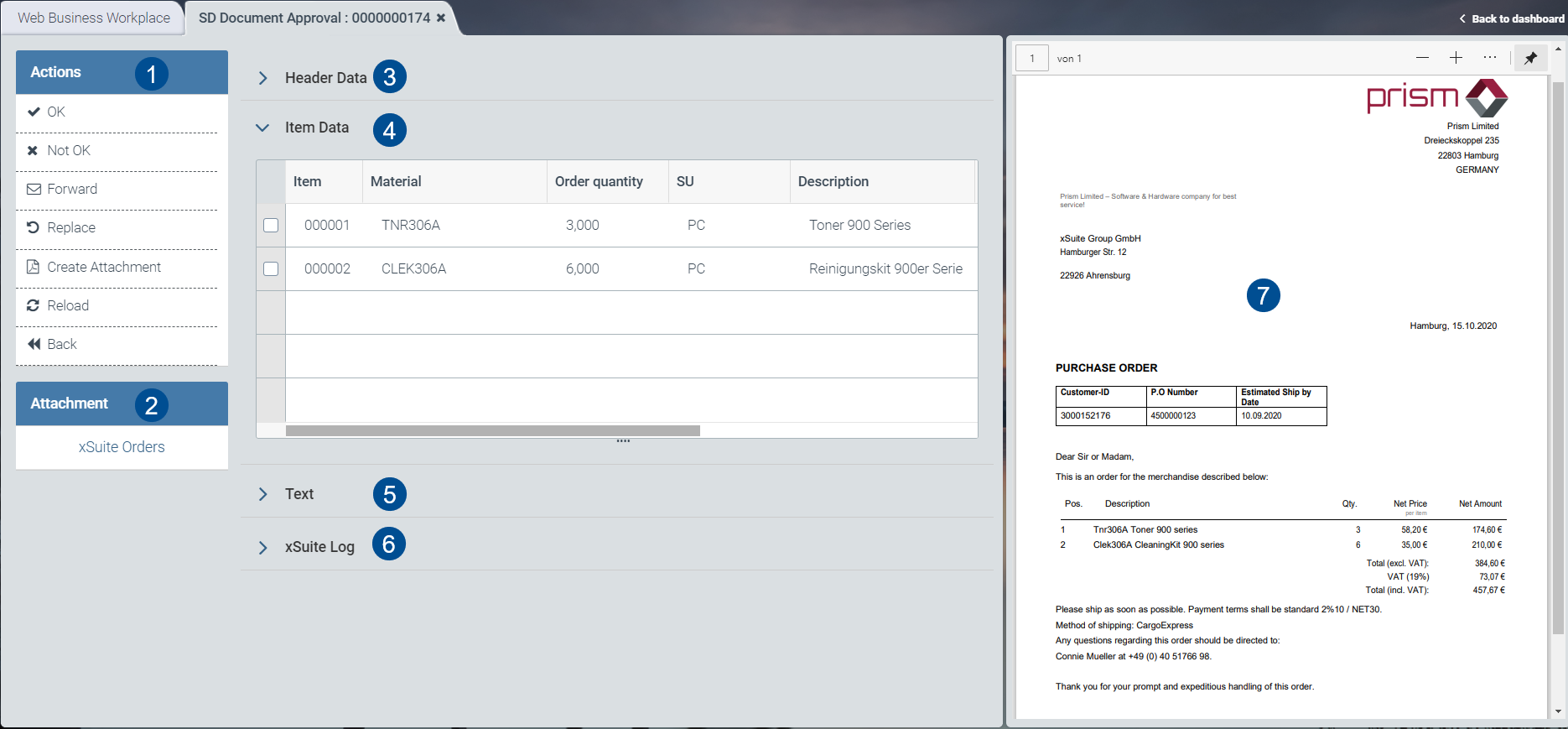This screenshot has height=729, width=1568.
Task: Click the Order quantity column header
Action: (x=608, y=181)
